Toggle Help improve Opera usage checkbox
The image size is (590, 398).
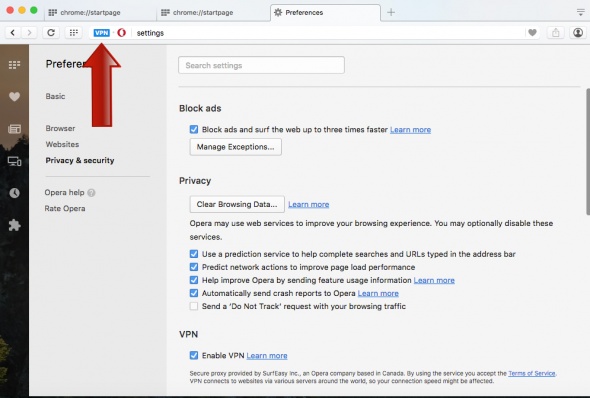tap(194, 280)
